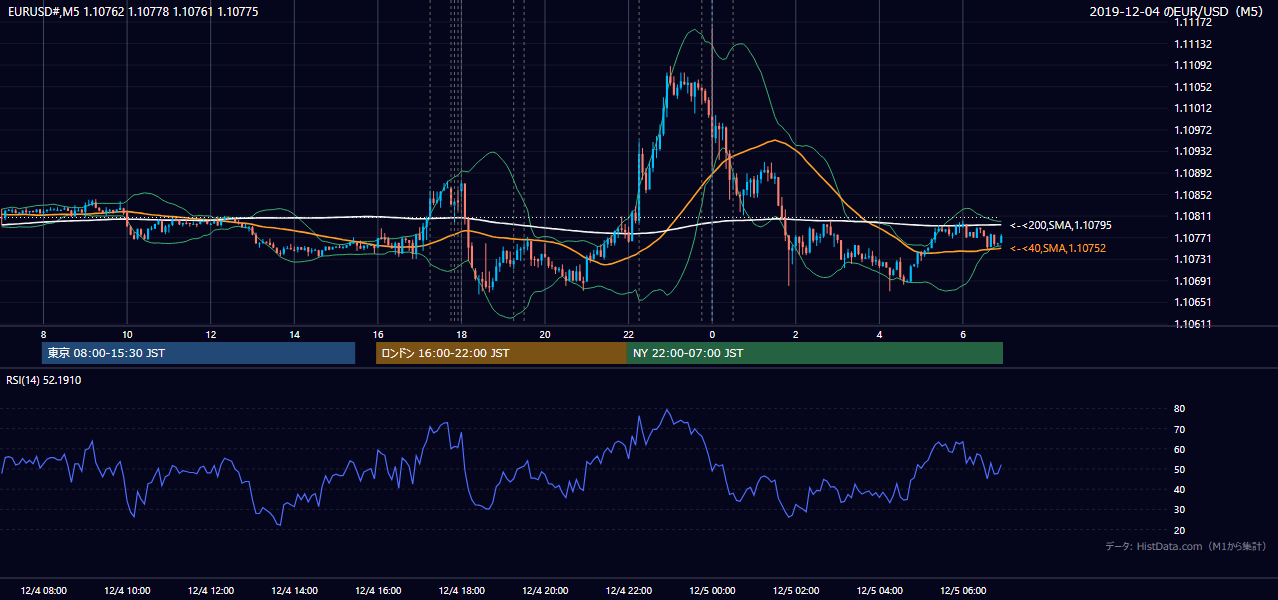The height and width of the screenshot is (600, 1278).
Task: Click price axis value 1.10651
Action: pyautogui.click(x=1193, y=303)
